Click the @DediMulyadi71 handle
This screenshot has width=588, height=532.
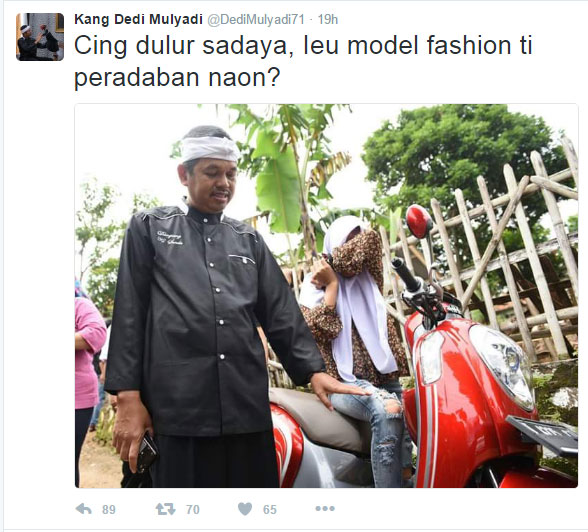click(x=256, y=19)
